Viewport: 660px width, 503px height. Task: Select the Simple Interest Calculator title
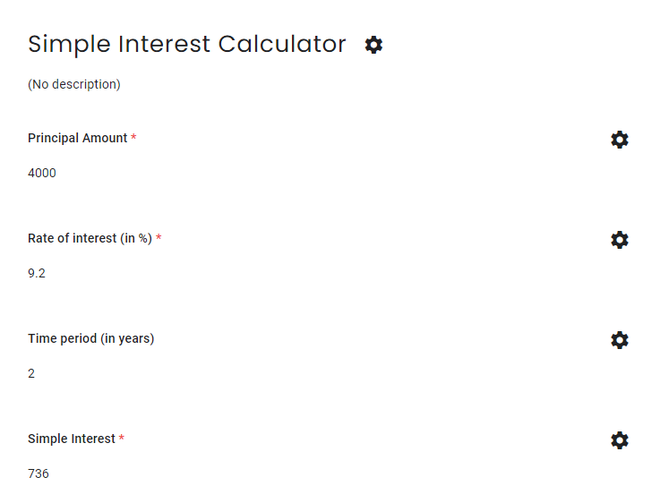click(x=187, y=44)
